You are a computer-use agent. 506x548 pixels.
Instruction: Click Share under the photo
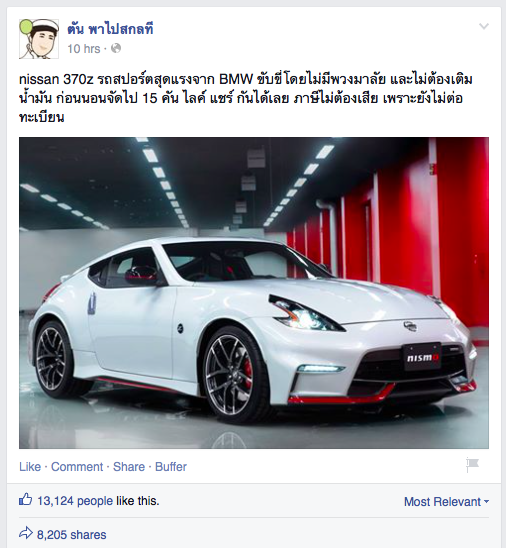(129, 467)
